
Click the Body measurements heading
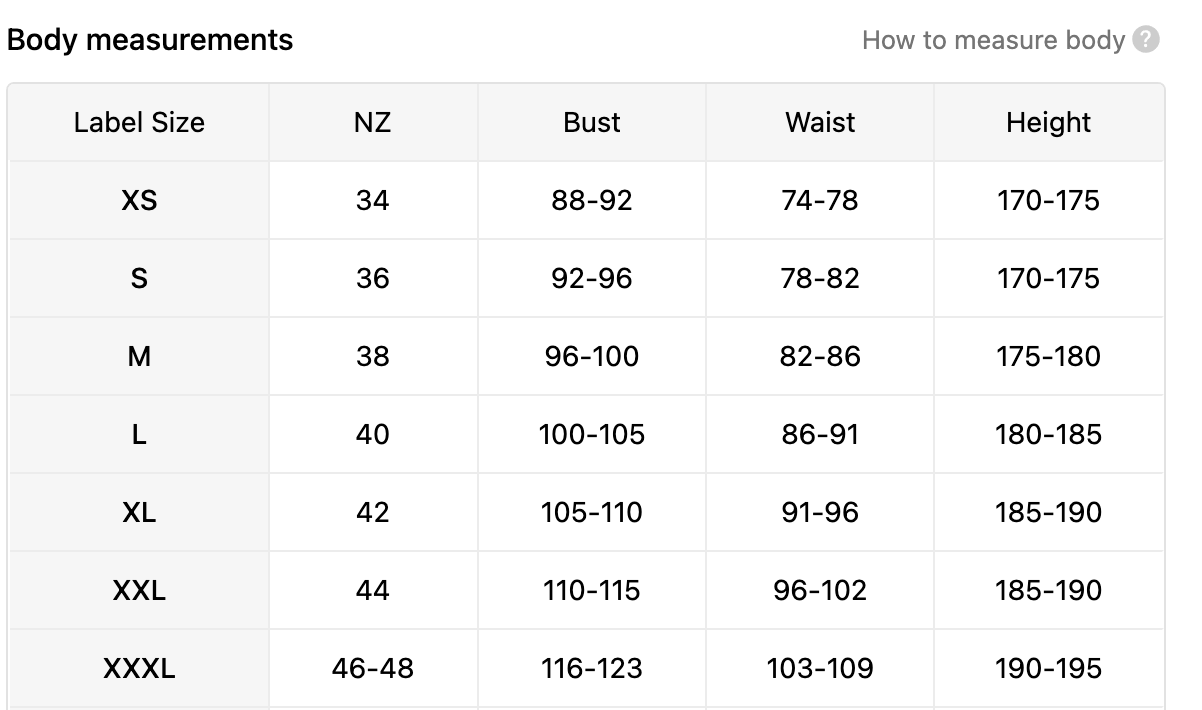150,40
